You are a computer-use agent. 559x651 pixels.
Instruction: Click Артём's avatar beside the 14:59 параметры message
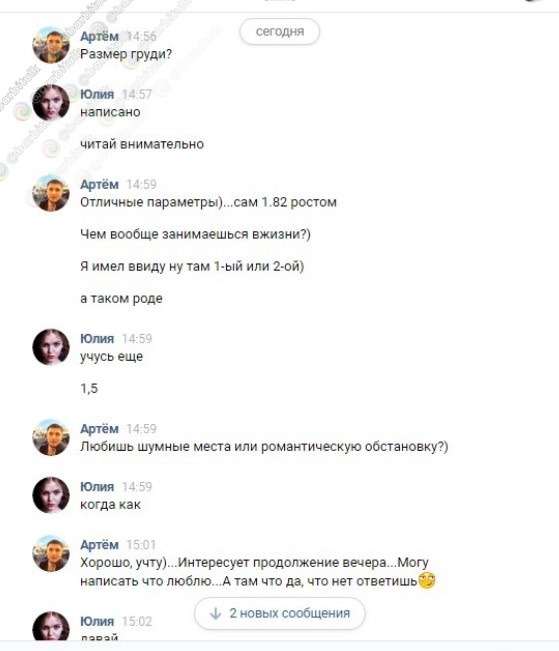click(51, 193)
